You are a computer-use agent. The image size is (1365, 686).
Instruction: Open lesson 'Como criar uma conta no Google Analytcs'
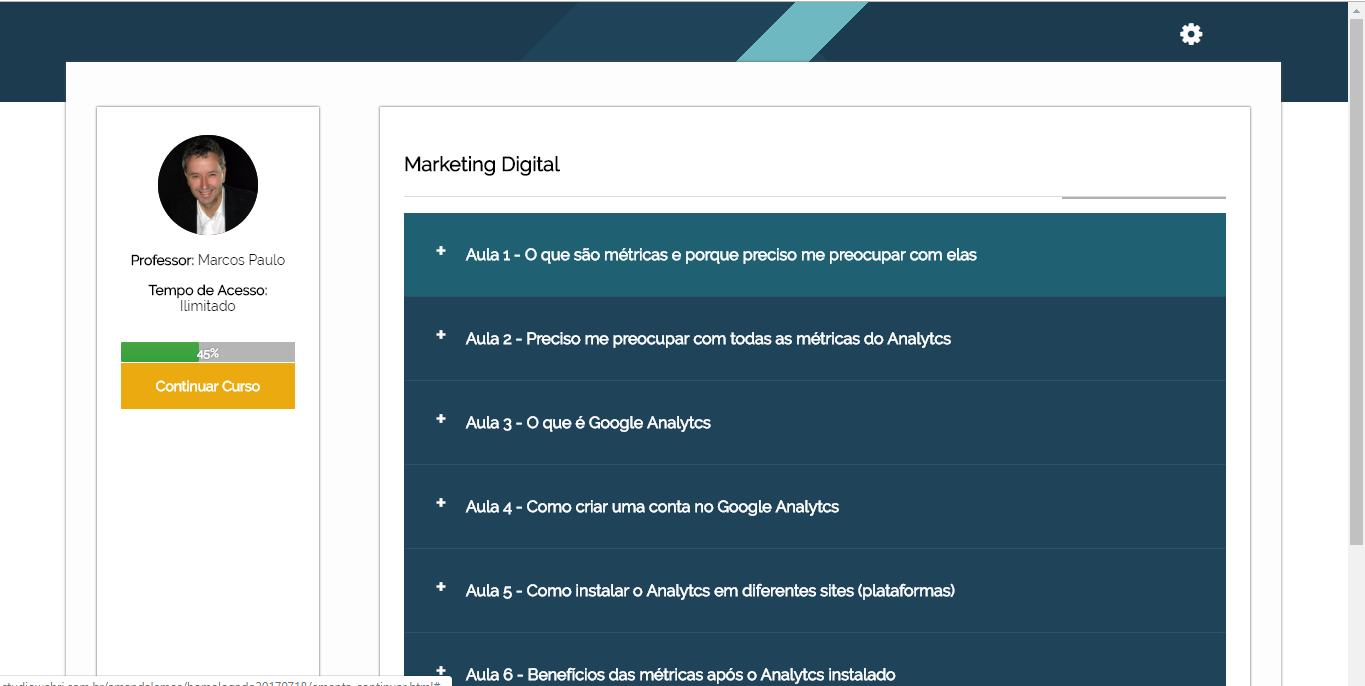652,507
